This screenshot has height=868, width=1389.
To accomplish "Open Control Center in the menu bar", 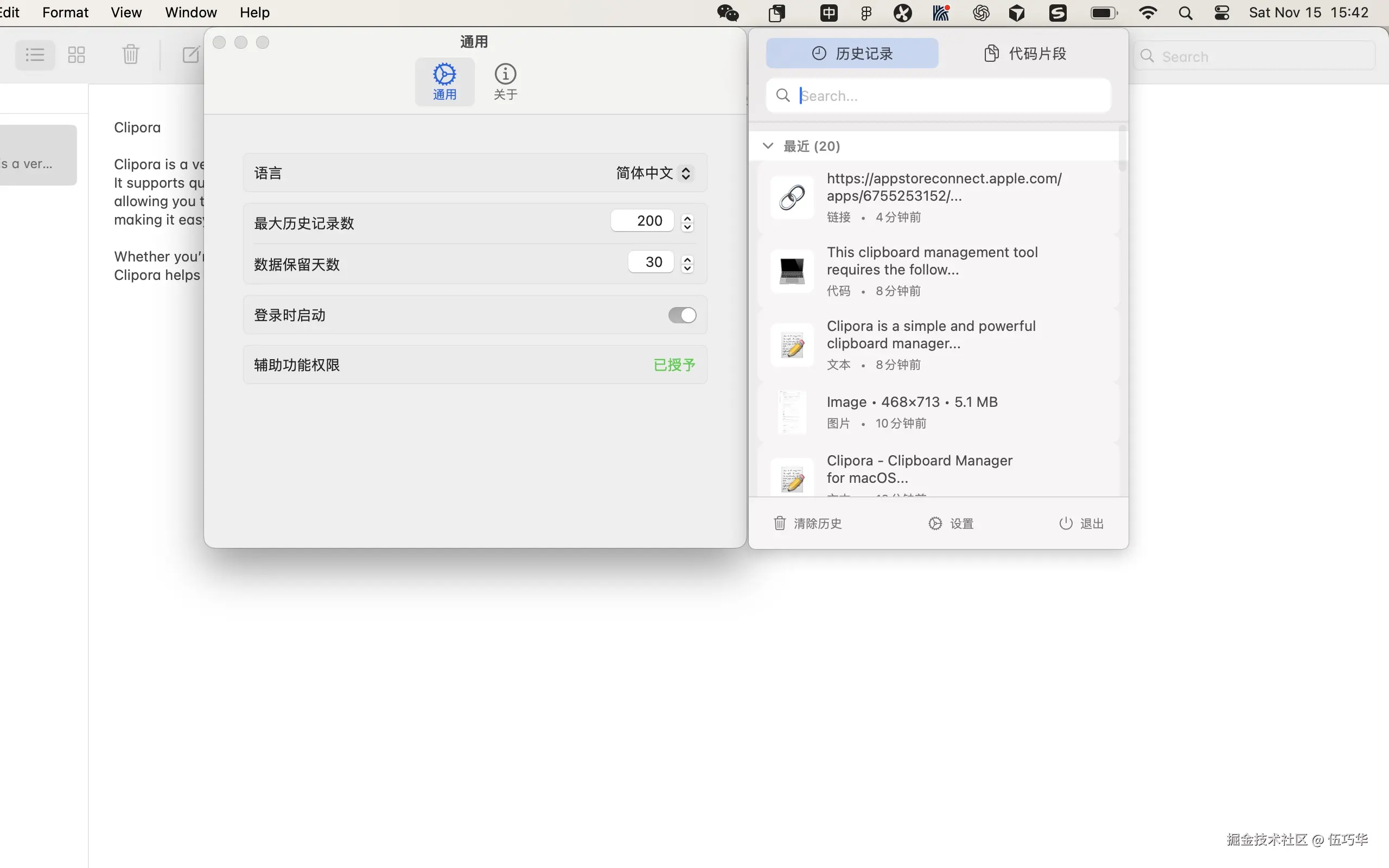I will (1221, 12).
